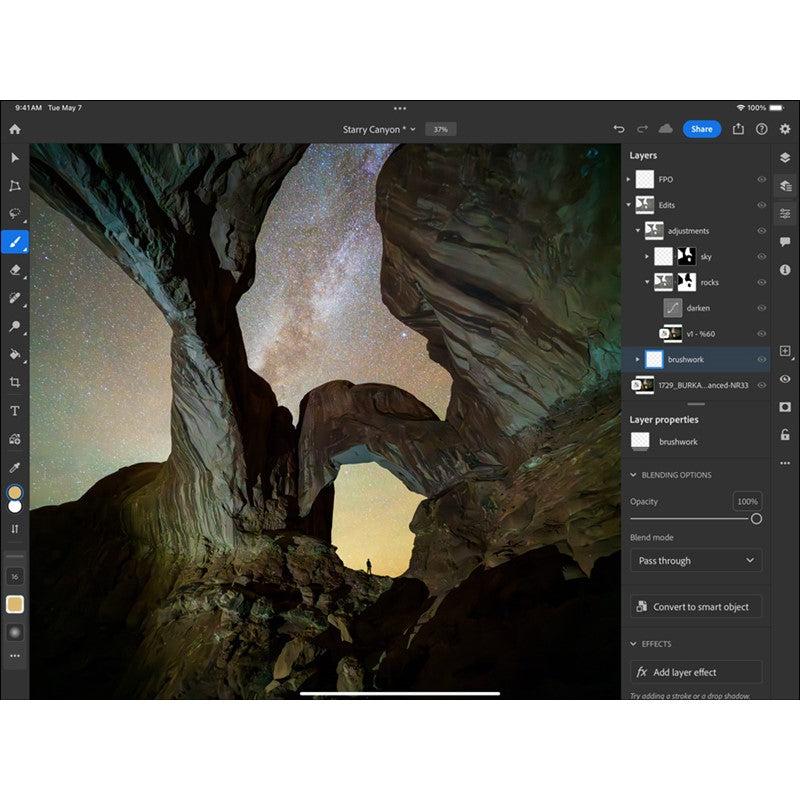Toggle visibility of brushwork layer
This screenshot has width=800, height=800.
(x=761, y=359)
